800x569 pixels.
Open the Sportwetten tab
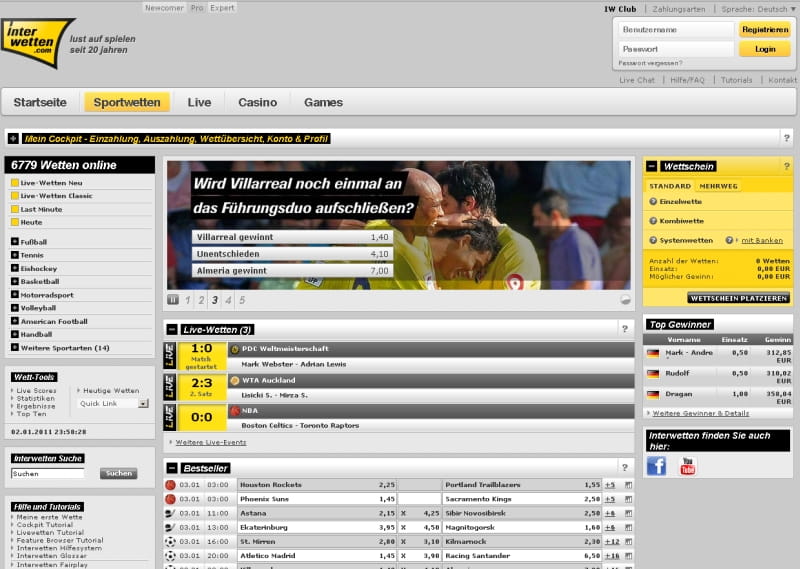127,102
